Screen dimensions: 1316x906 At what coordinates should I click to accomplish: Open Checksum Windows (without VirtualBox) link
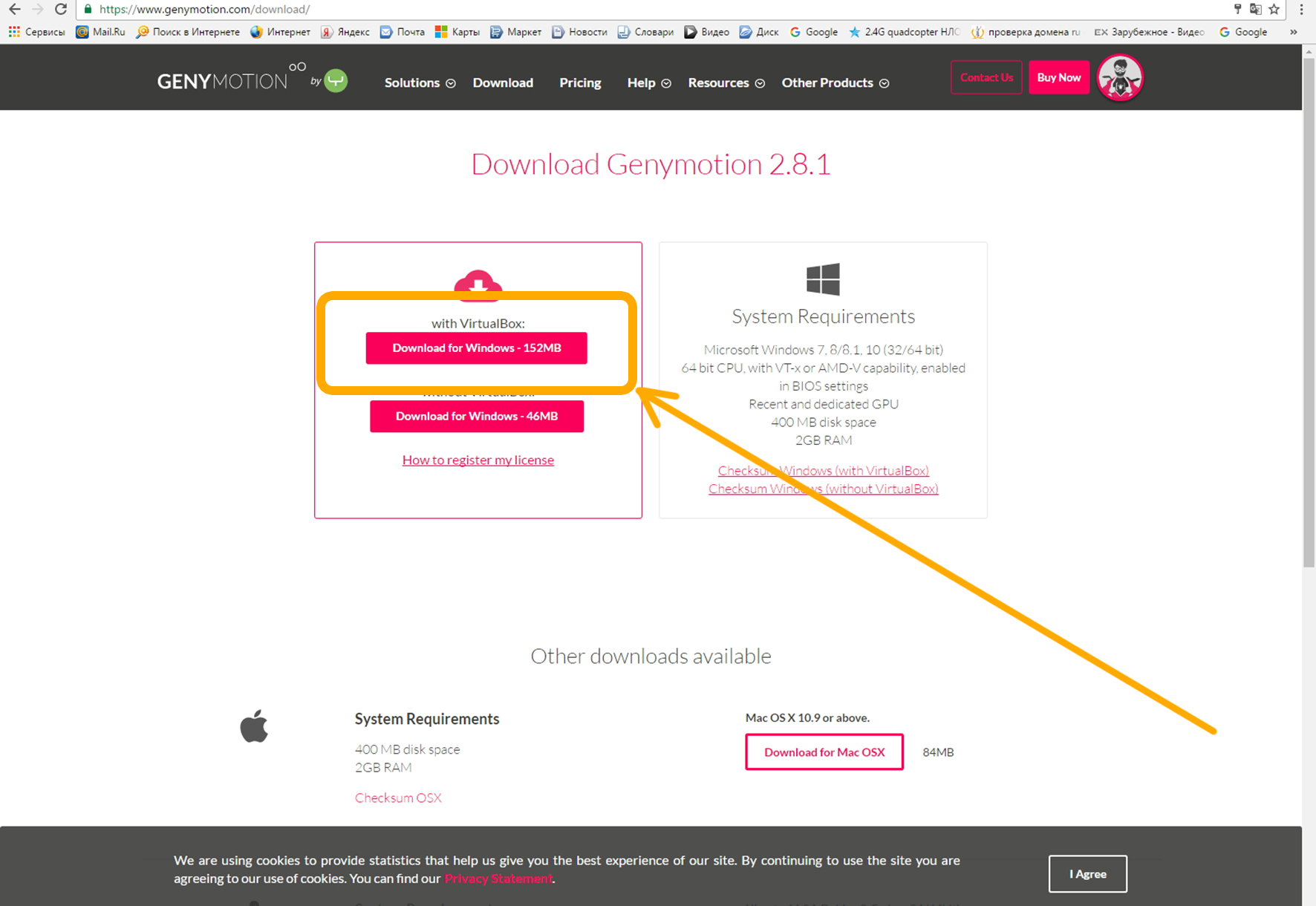[x=824, y=489]
